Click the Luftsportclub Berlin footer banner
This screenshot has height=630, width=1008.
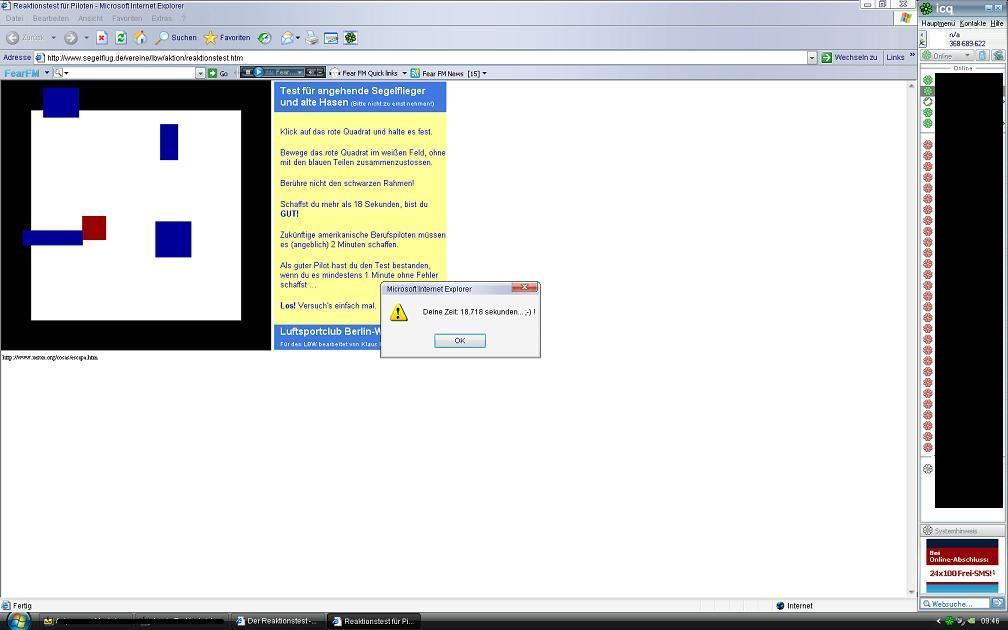coord(327,337)
